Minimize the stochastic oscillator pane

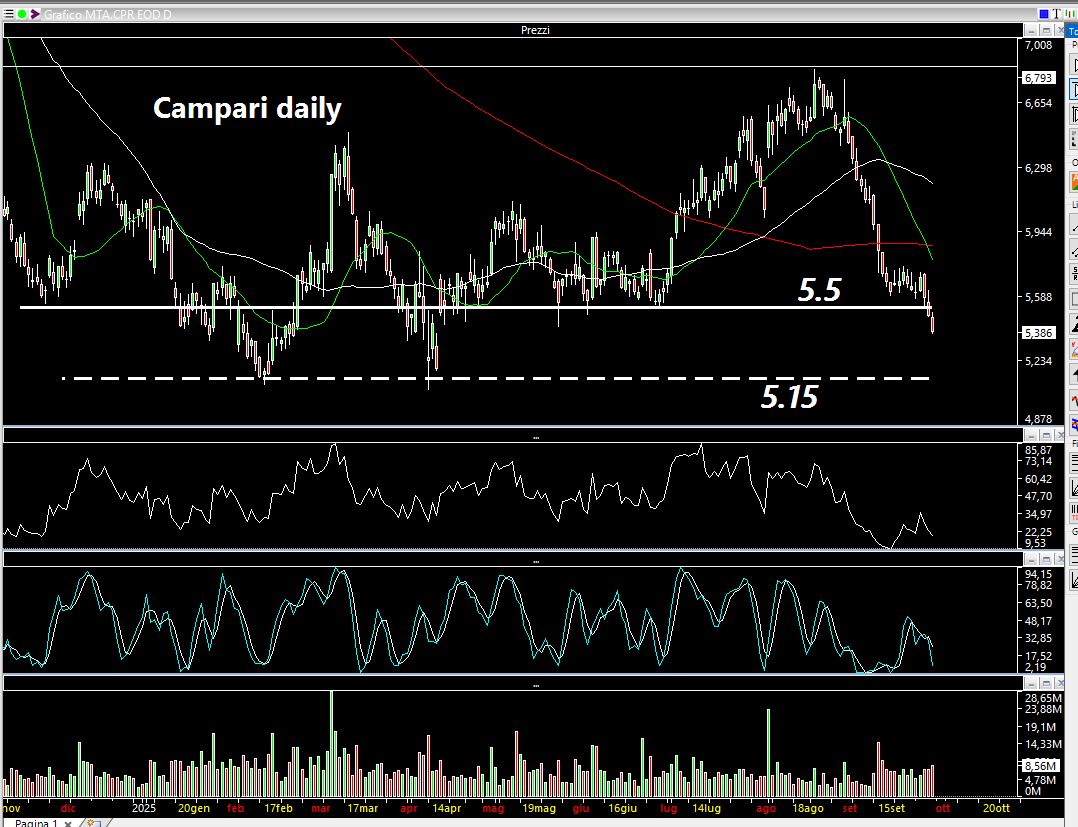pos(1031,560)
